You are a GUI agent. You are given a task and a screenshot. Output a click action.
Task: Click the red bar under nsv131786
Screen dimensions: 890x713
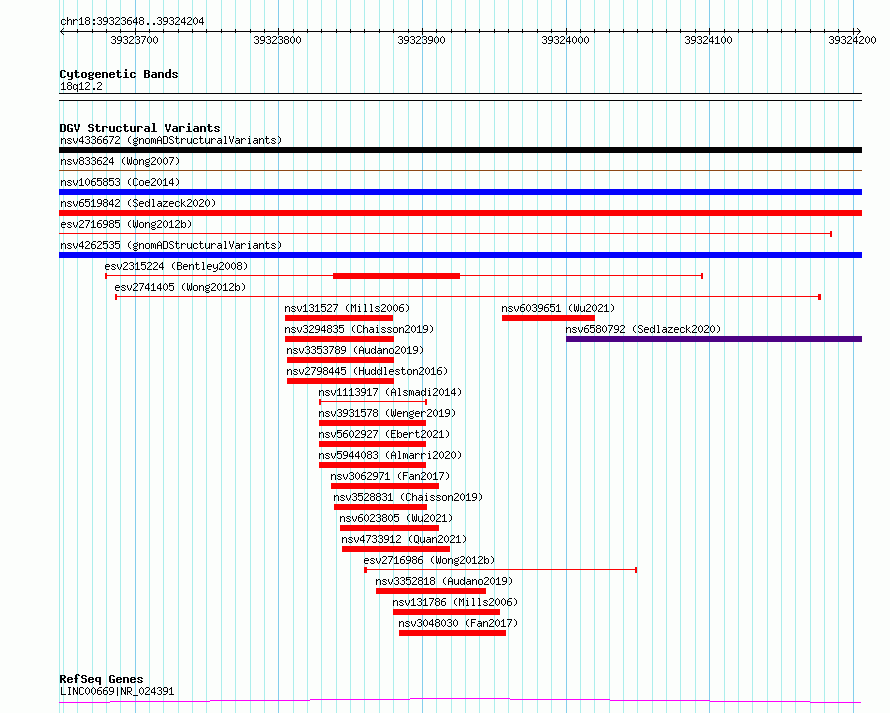[446, 612]
